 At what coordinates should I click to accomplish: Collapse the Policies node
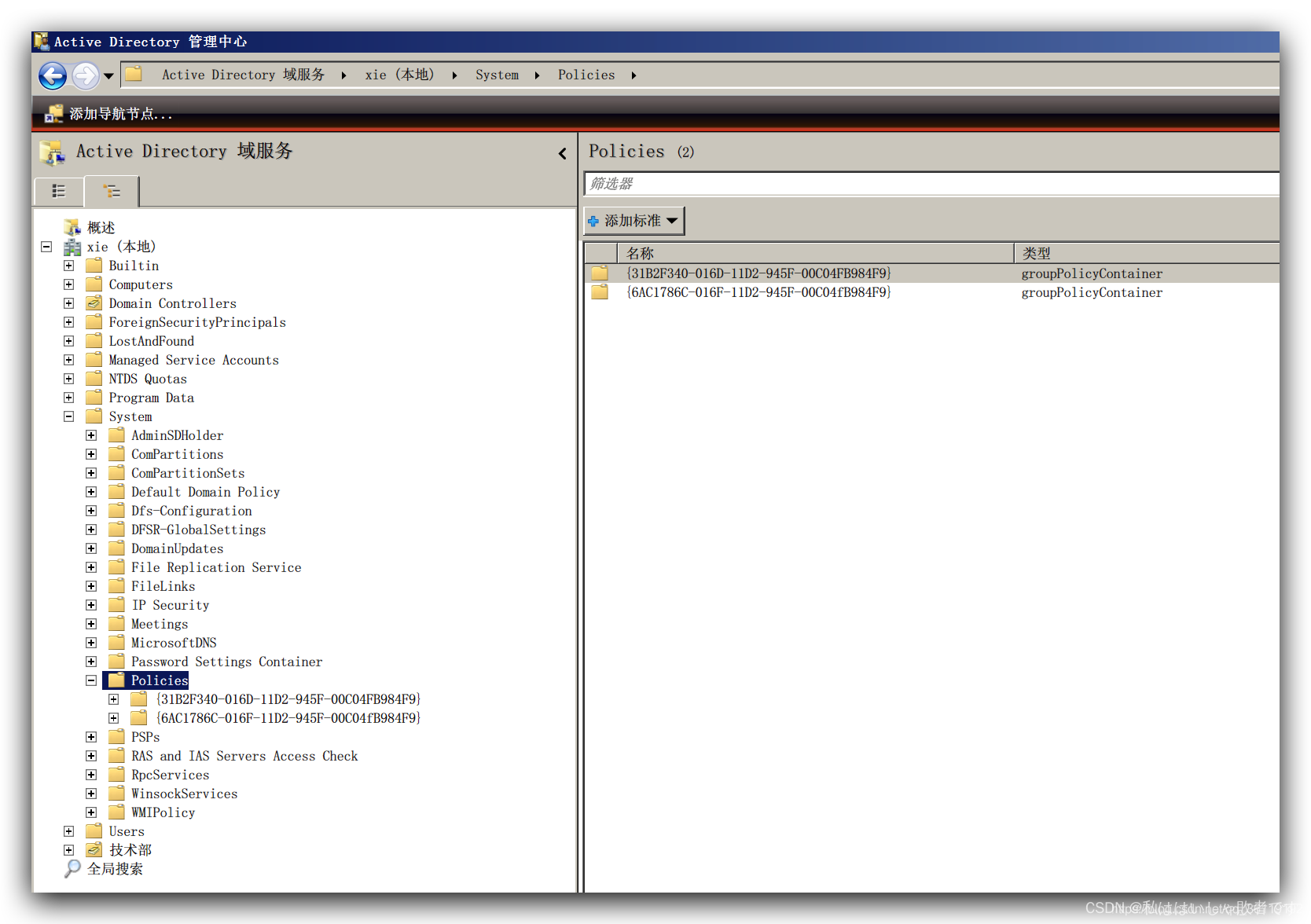click(91, 680)
